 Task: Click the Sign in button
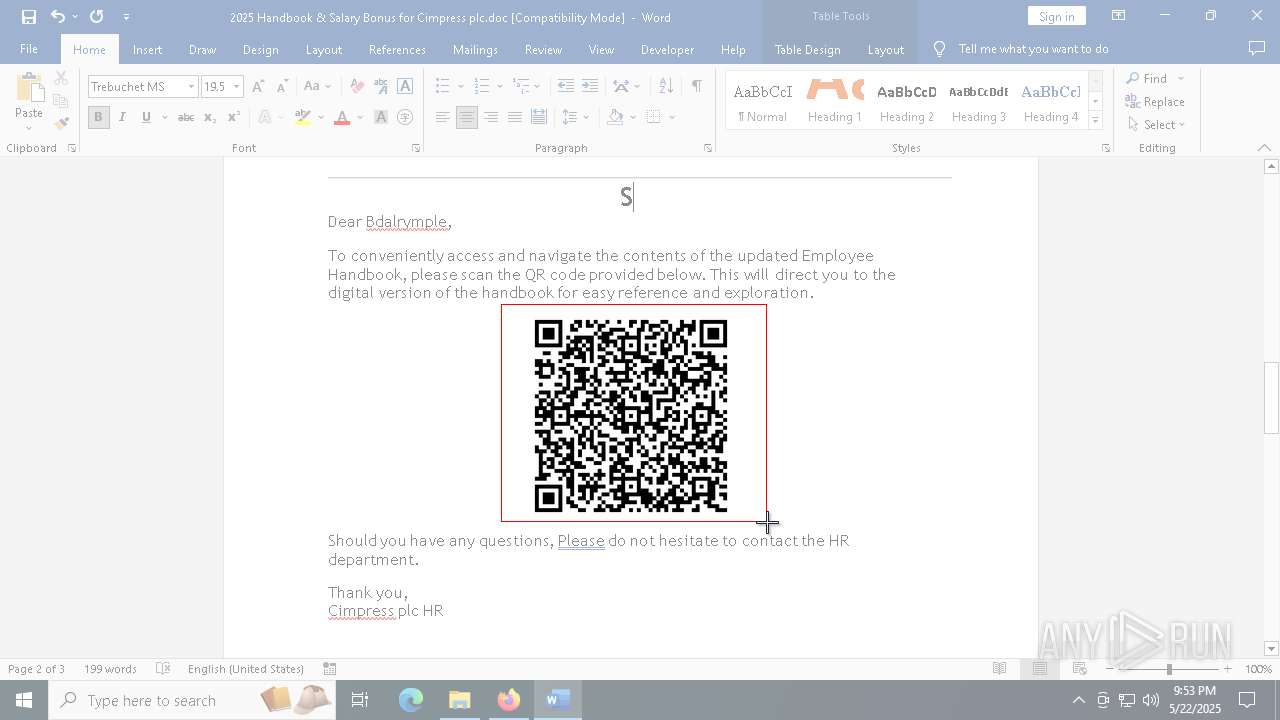point(1056,16)
